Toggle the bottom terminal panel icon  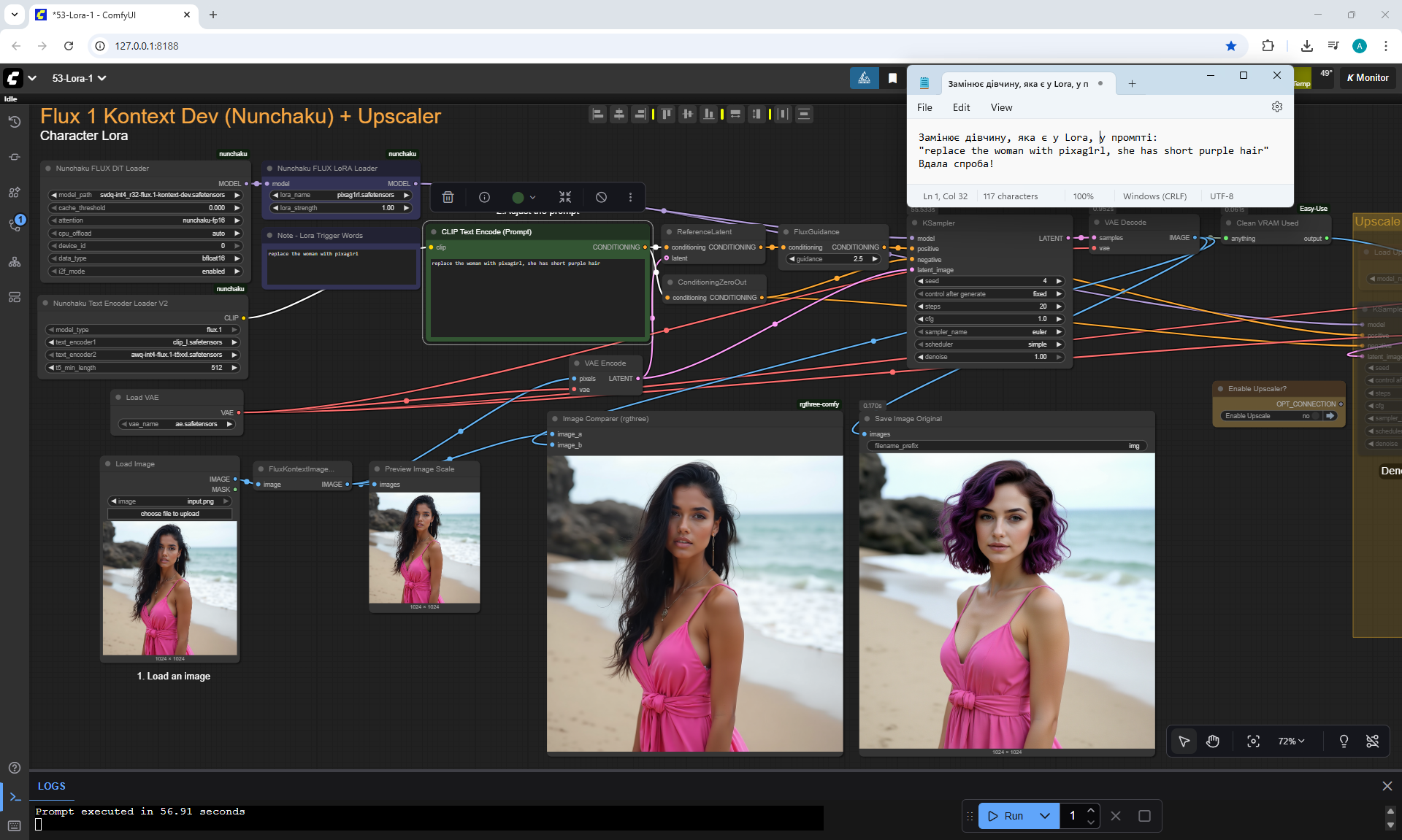pos(15,796)
